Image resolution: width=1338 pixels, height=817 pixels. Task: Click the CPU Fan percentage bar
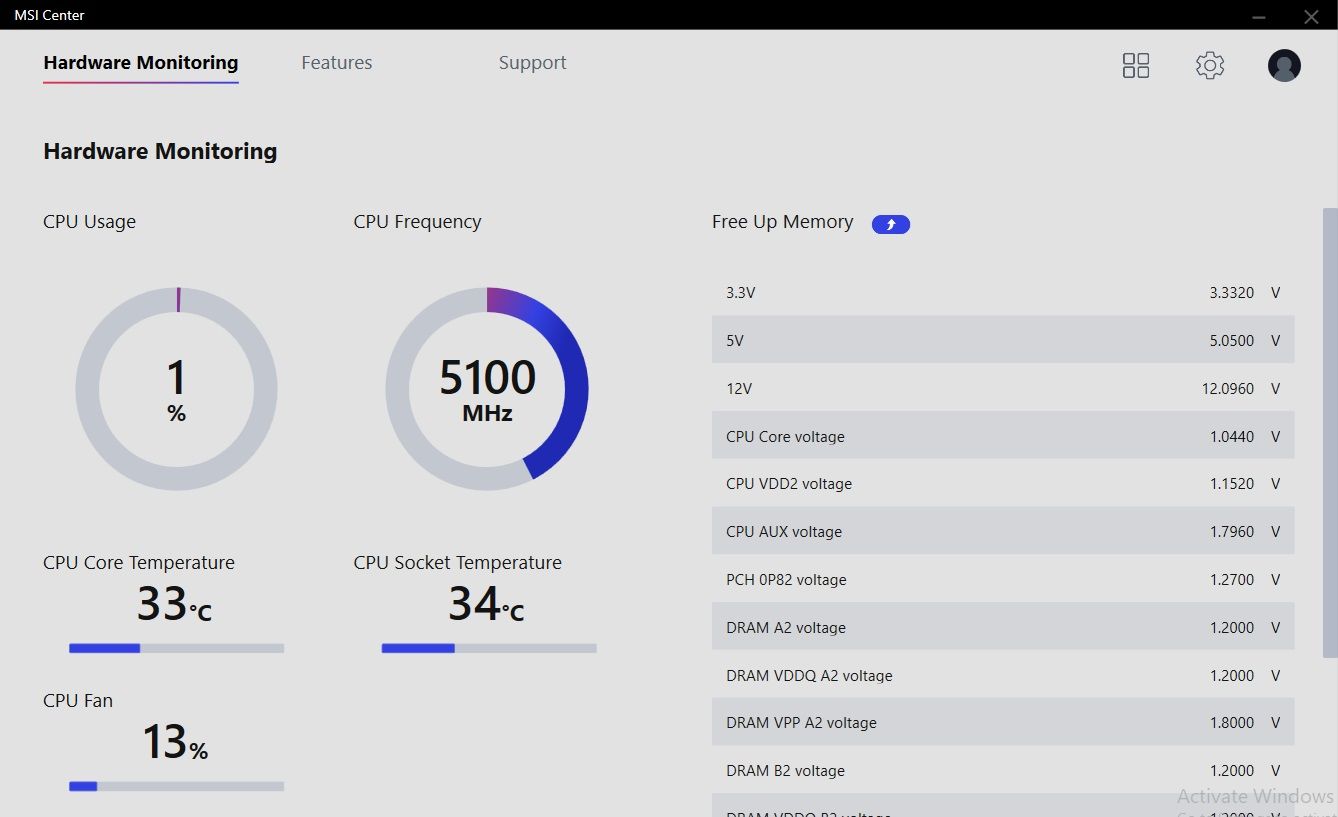pyautogui.click(x=176, y=786)
